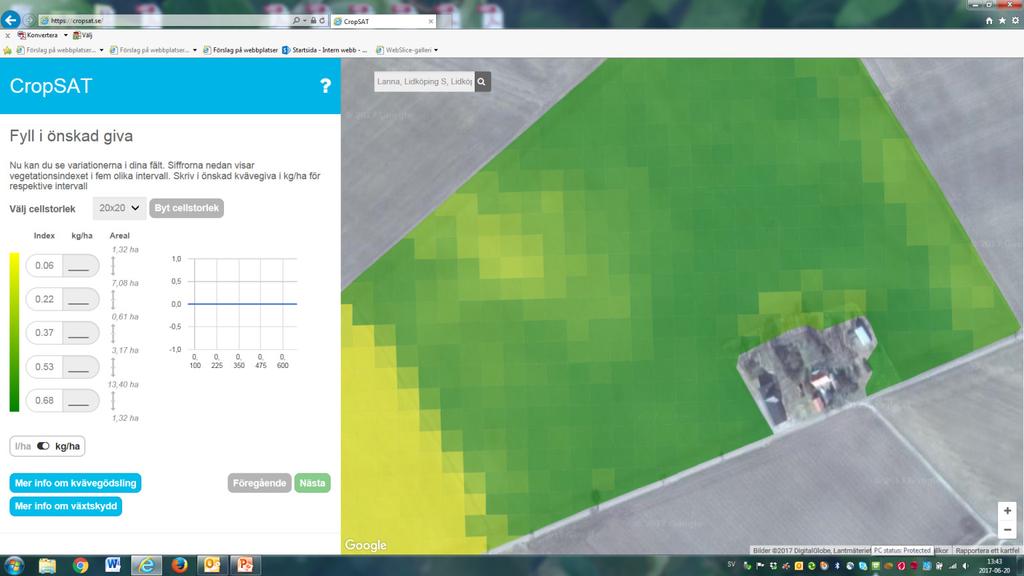Expand first Förslag på webbplatser favorites dropdown
This screenshot has height=576, width=1024.
tap(101, 50)
